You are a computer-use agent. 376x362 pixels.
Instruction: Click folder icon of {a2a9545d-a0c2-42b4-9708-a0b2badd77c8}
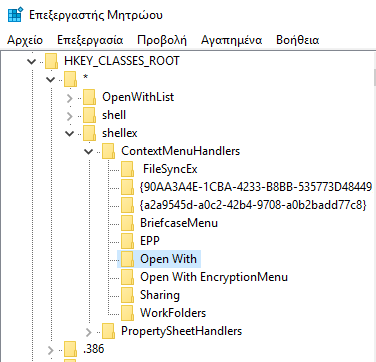pyautogui.click(x=128, y=205)
